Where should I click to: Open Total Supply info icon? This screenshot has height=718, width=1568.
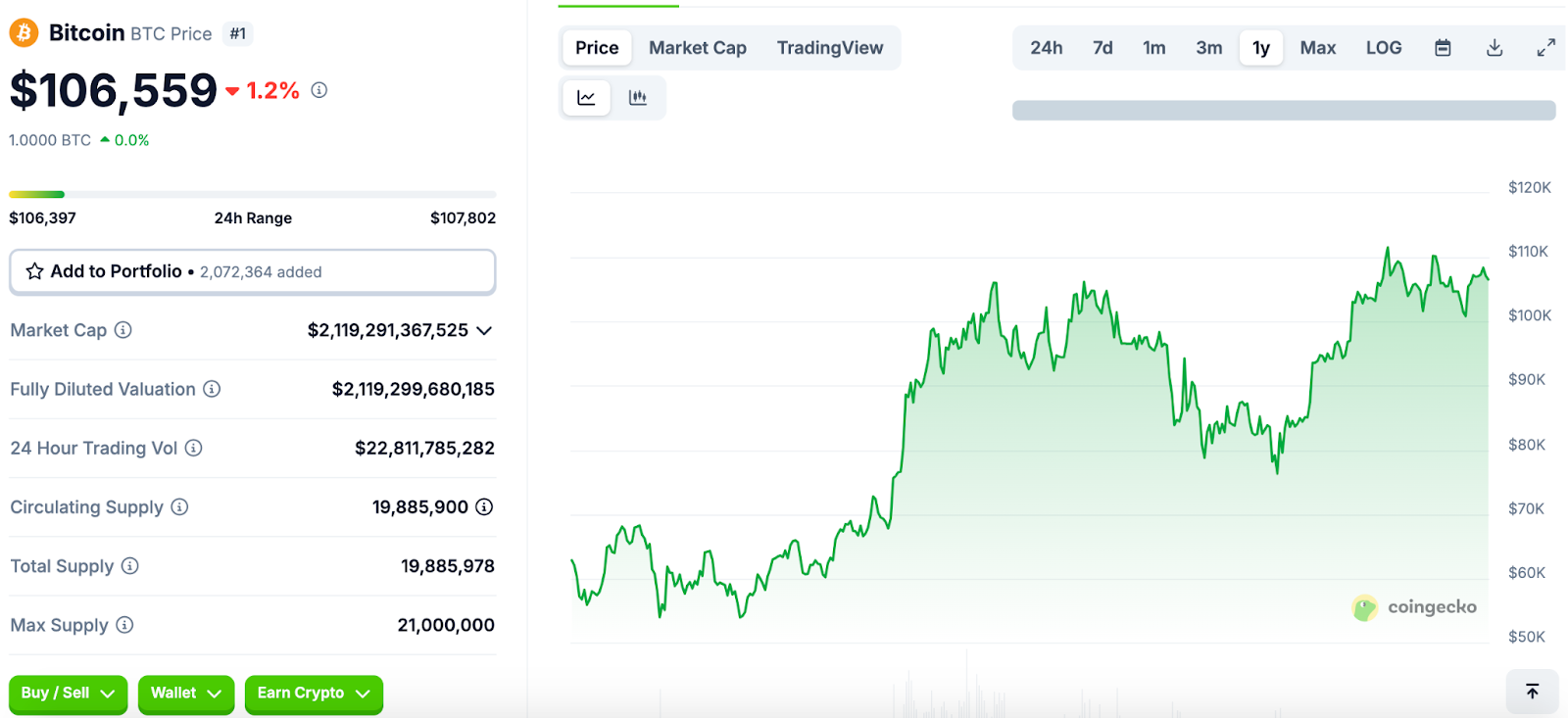tap(130, 565)
